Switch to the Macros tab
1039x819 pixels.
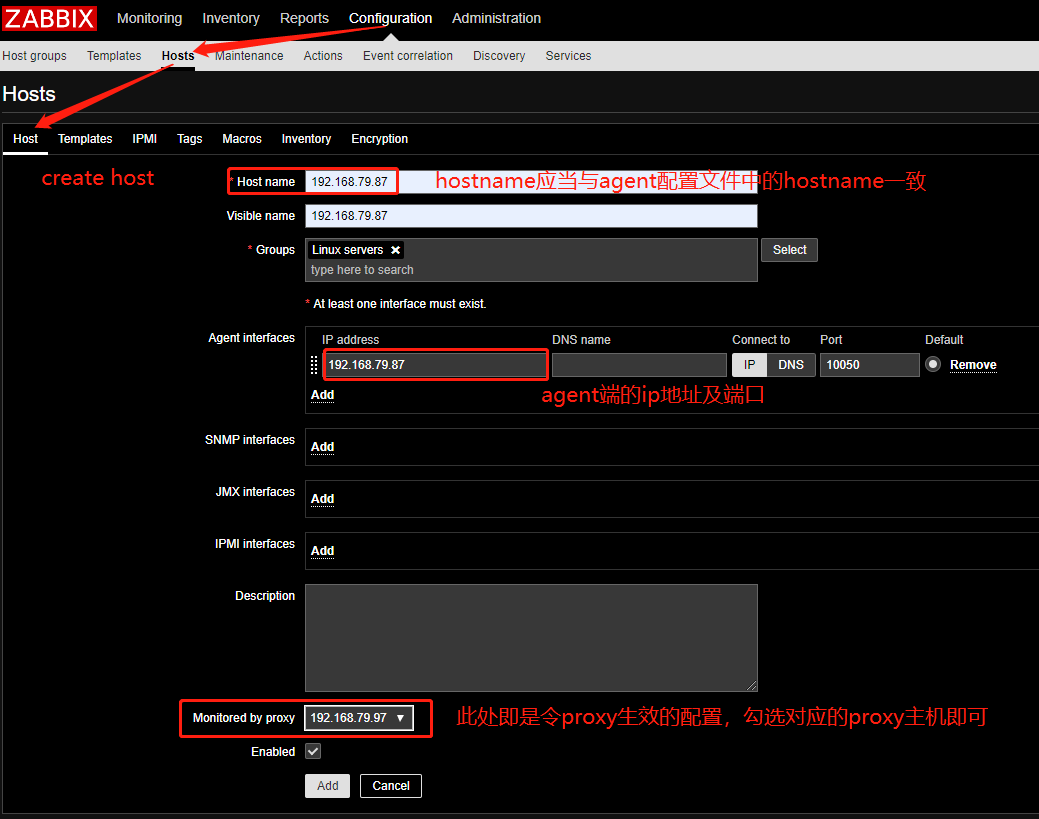pos(241,139)
